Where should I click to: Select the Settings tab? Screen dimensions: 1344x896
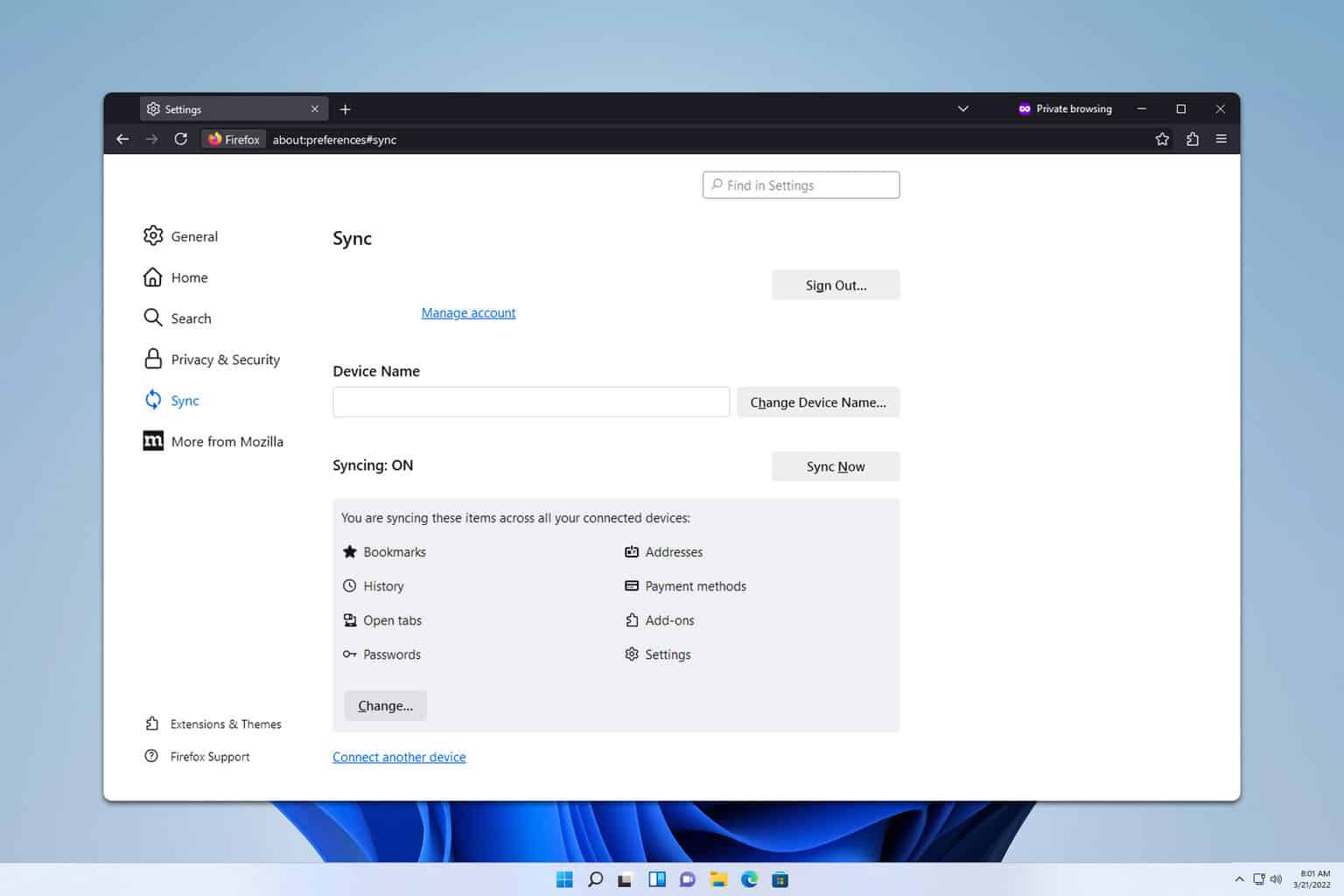pyautogui.click(x=234, y=109)
